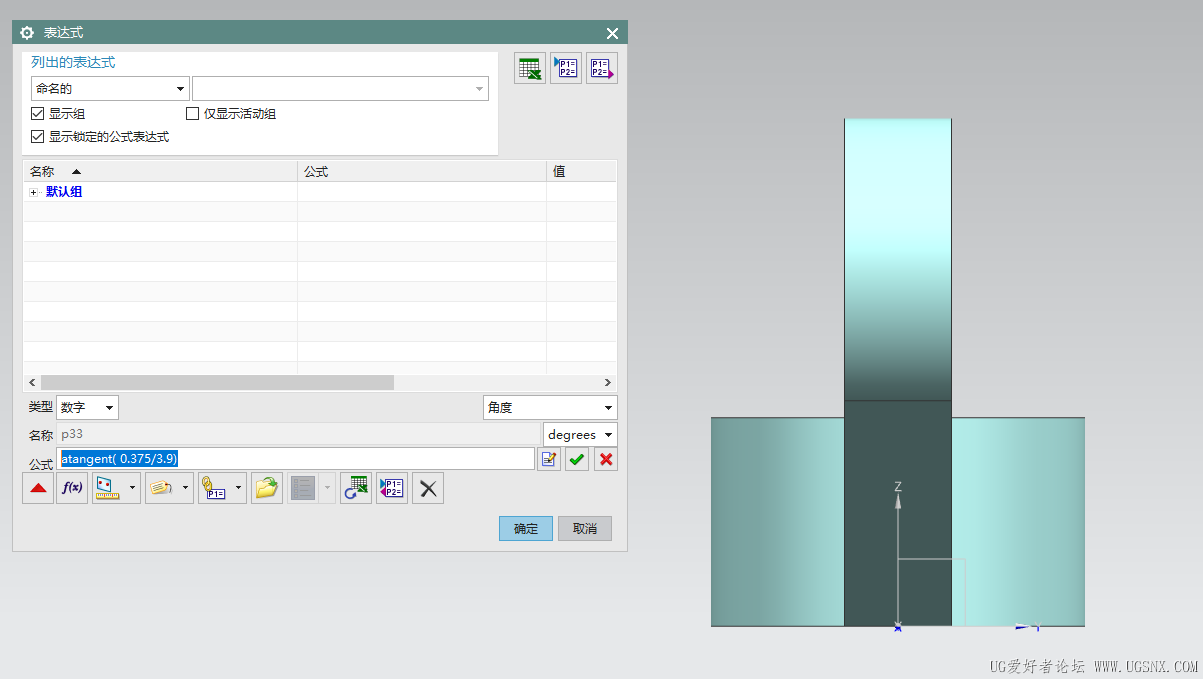Image resolution: width=1203 pixels, height=679 pixels.
Task: Accept the formula with the green checkmark
Action: point(577,459)
